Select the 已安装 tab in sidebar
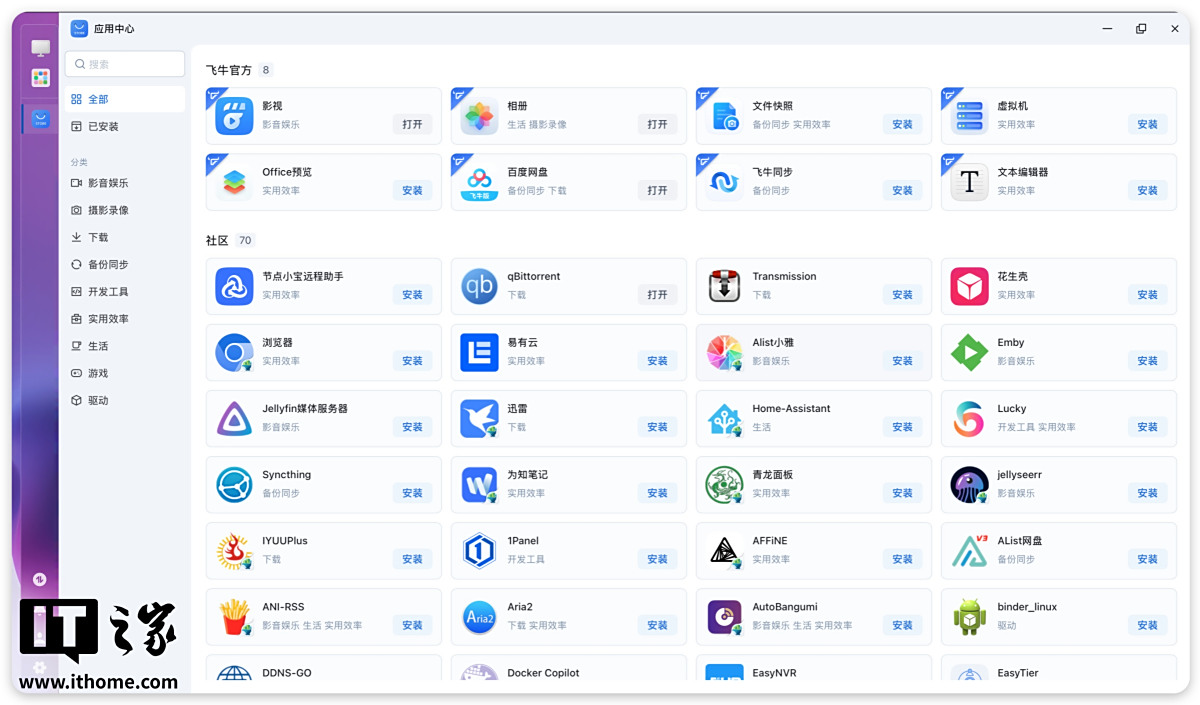The width and height of the screenshot is (1200, 705). click(x=103, y=127)
